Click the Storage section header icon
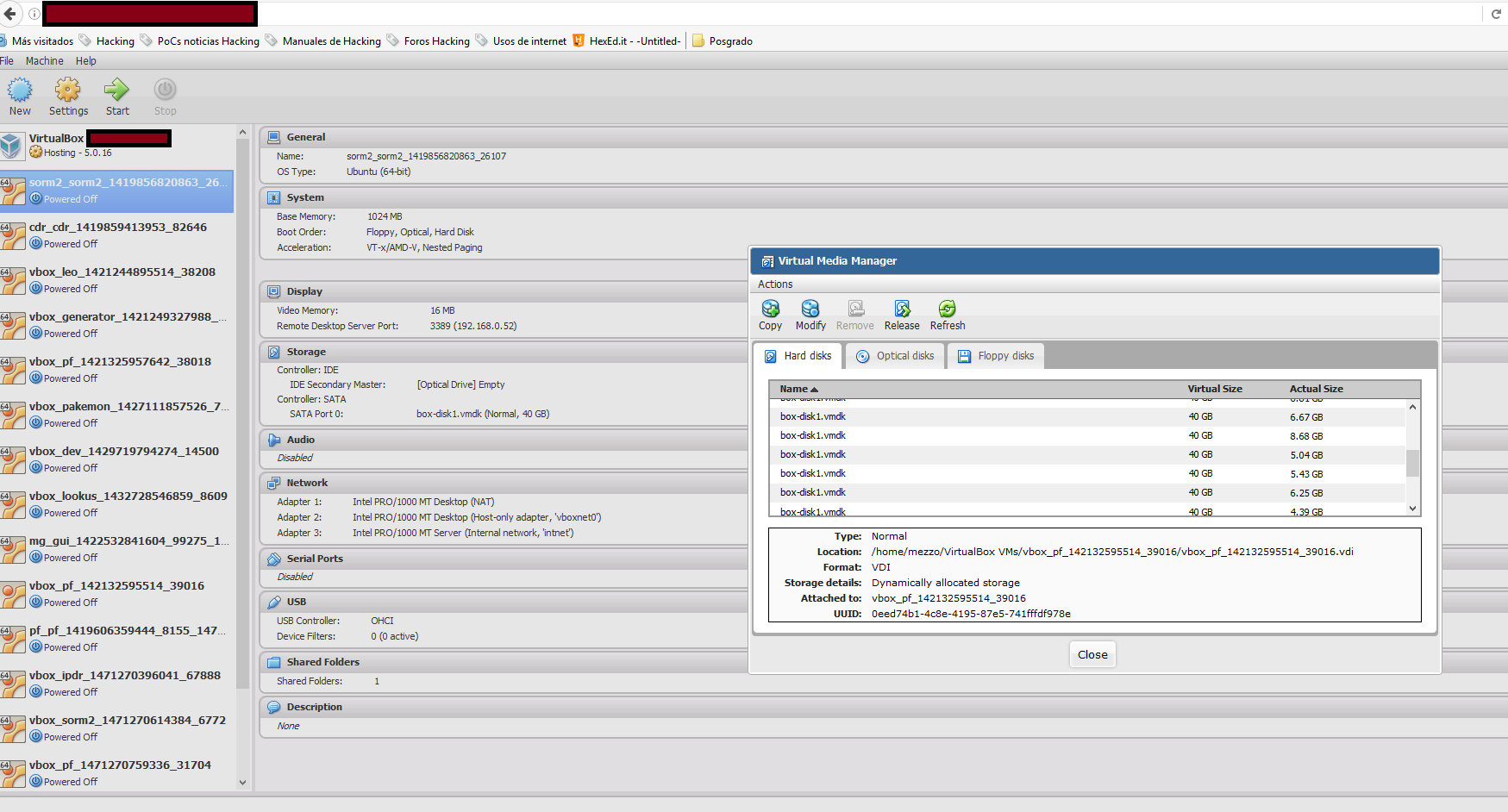The height and width of the screenshot is (812, 1508). [274, 352]
